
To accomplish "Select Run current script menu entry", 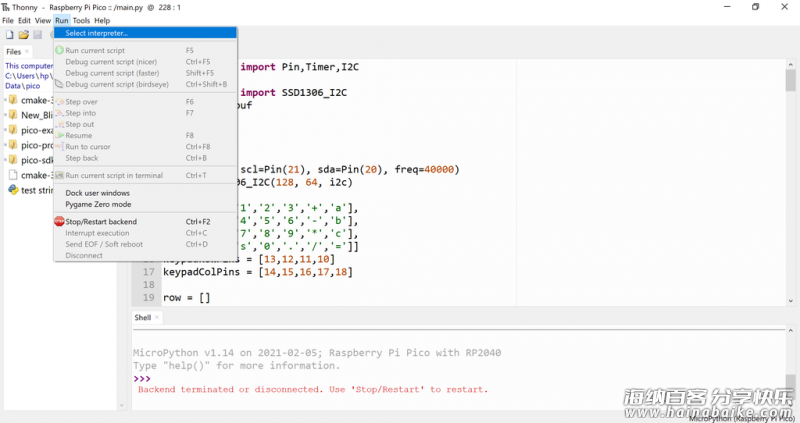I will pos(145,51).
